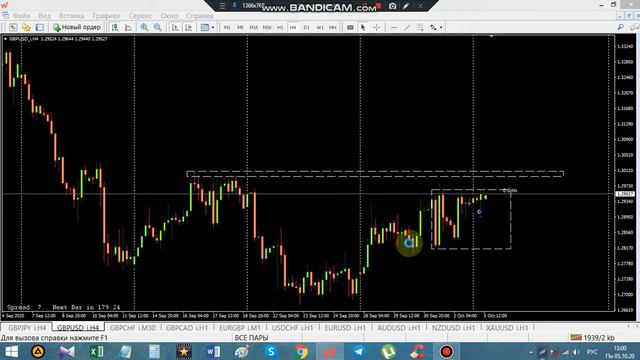Open the chat bubbles icon in toolbar
Image resolution: width=640 pixels, height=360 pixels.
[634, 27]
